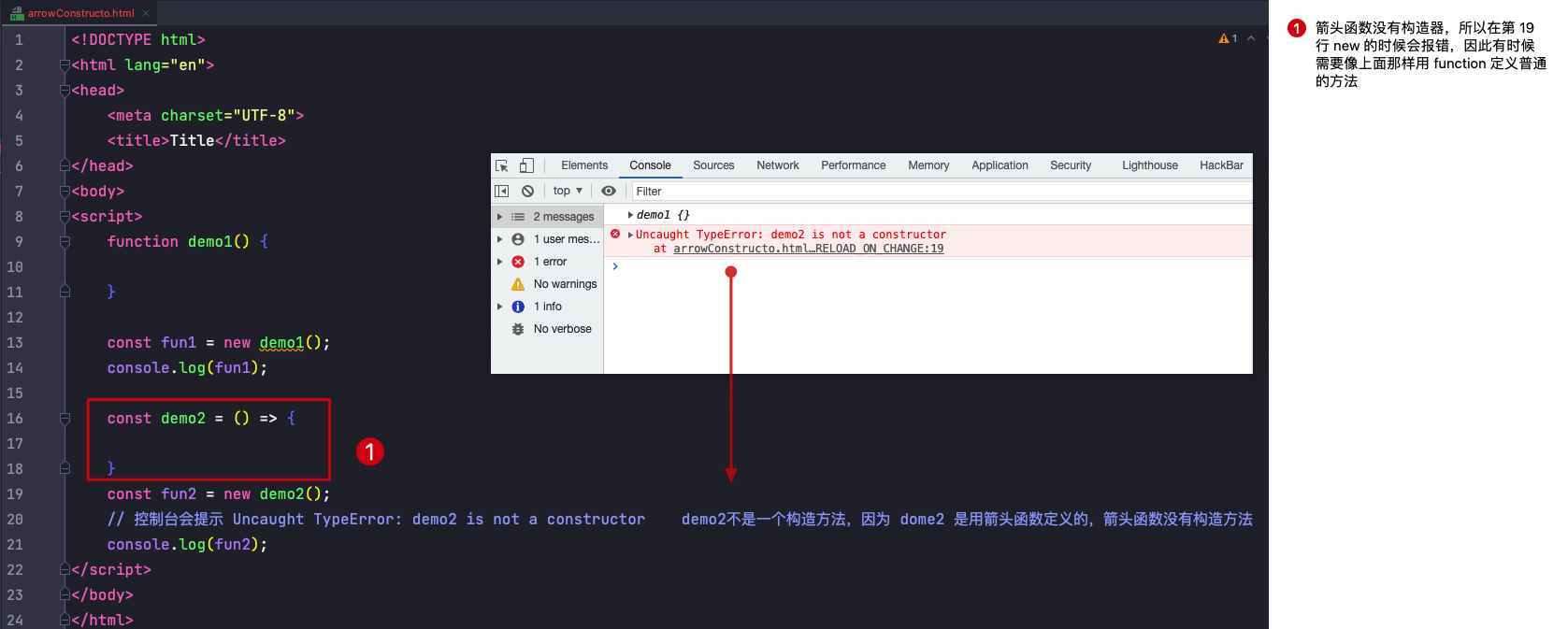This screenshot has height=629, width=1568.
Task: Open the Sources tab in DevTools
Action: point(713,165)
